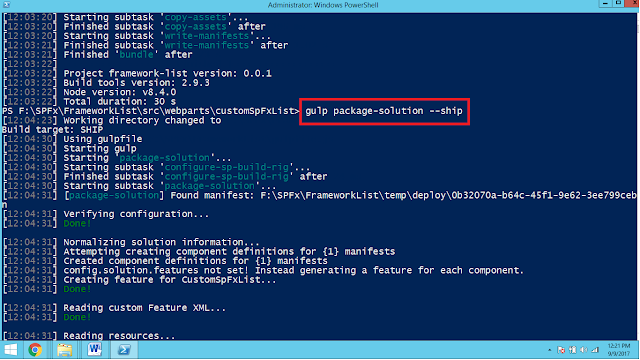
Task: Maximize the PowerShell window
Action: [x=618, y=4]
